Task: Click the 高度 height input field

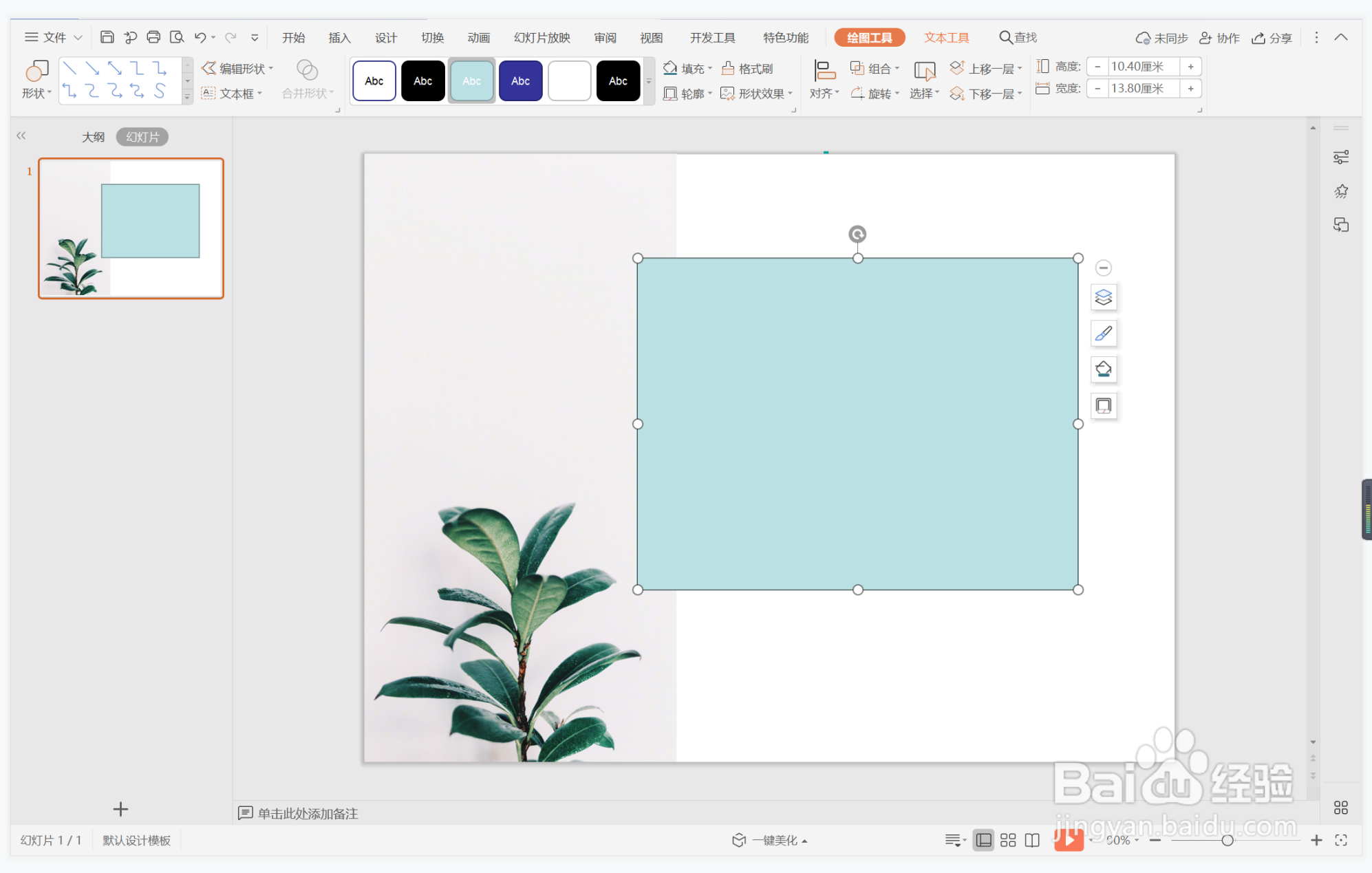Action: click(x=1144, y=67)
